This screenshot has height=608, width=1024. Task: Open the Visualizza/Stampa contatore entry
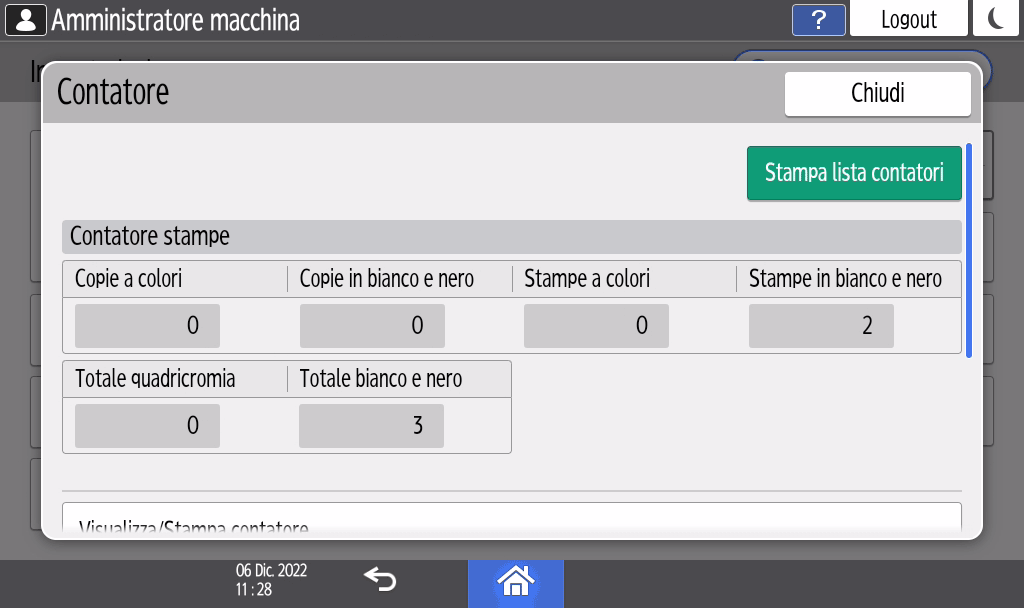tap(511, 520)
